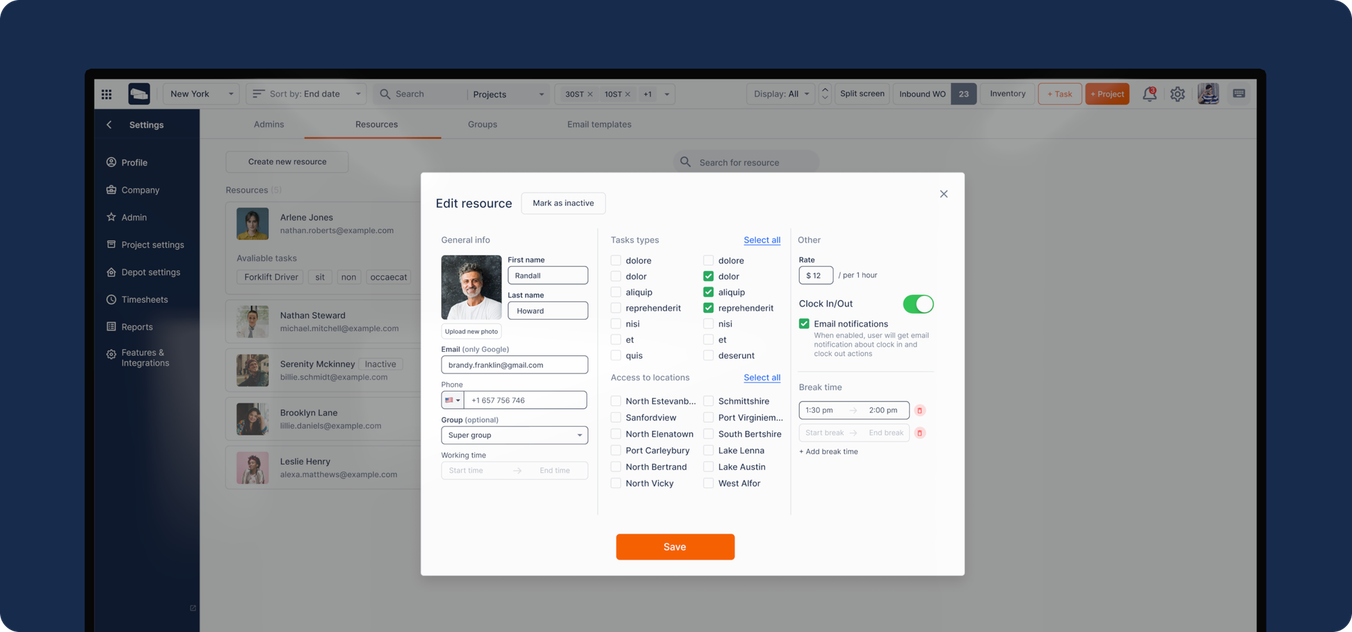Click Mark as inactive
The width and height of the screenshot is (1352, 632).
pyautogui.click(x=563, y=203)
